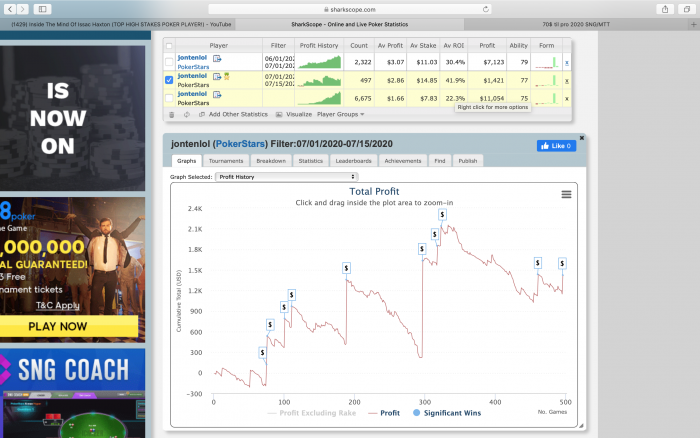Image resolution: width=700 pixels, height=438 pixels.
Task: Open the T&C Apply link in ad
Action: point(58,305)
